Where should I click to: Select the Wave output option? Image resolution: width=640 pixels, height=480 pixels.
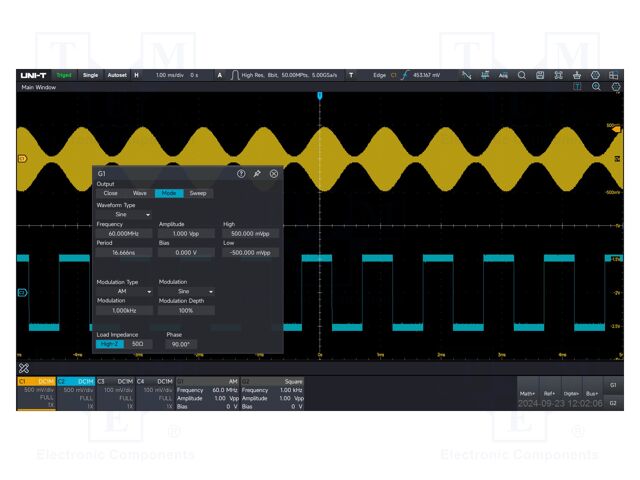tap(140, 193)
